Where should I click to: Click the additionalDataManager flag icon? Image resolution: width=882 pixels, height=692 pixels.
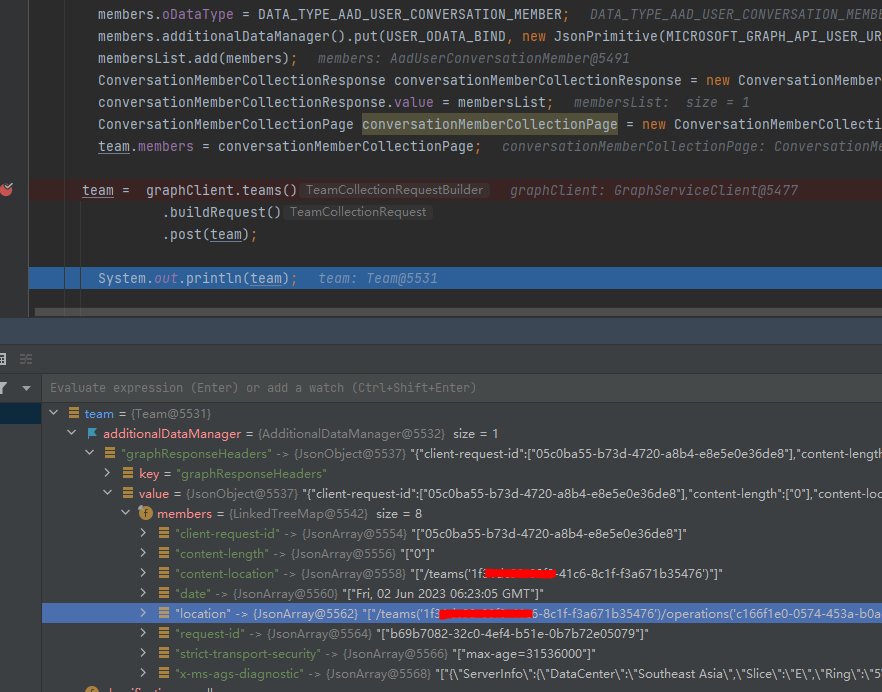tap(92, 433)
